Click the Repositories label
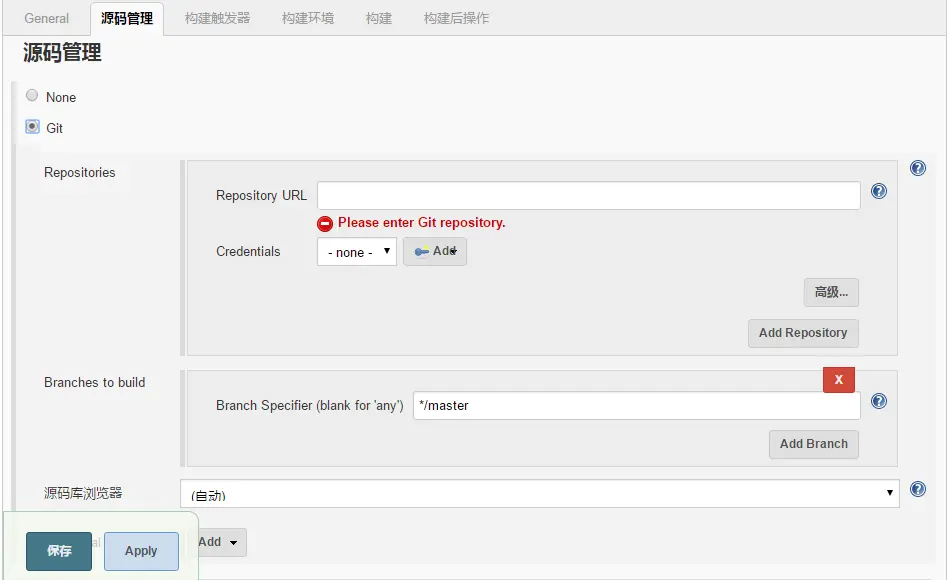Image resolution: width=949 pixels, height=580 pixels. tap(80, 173)
